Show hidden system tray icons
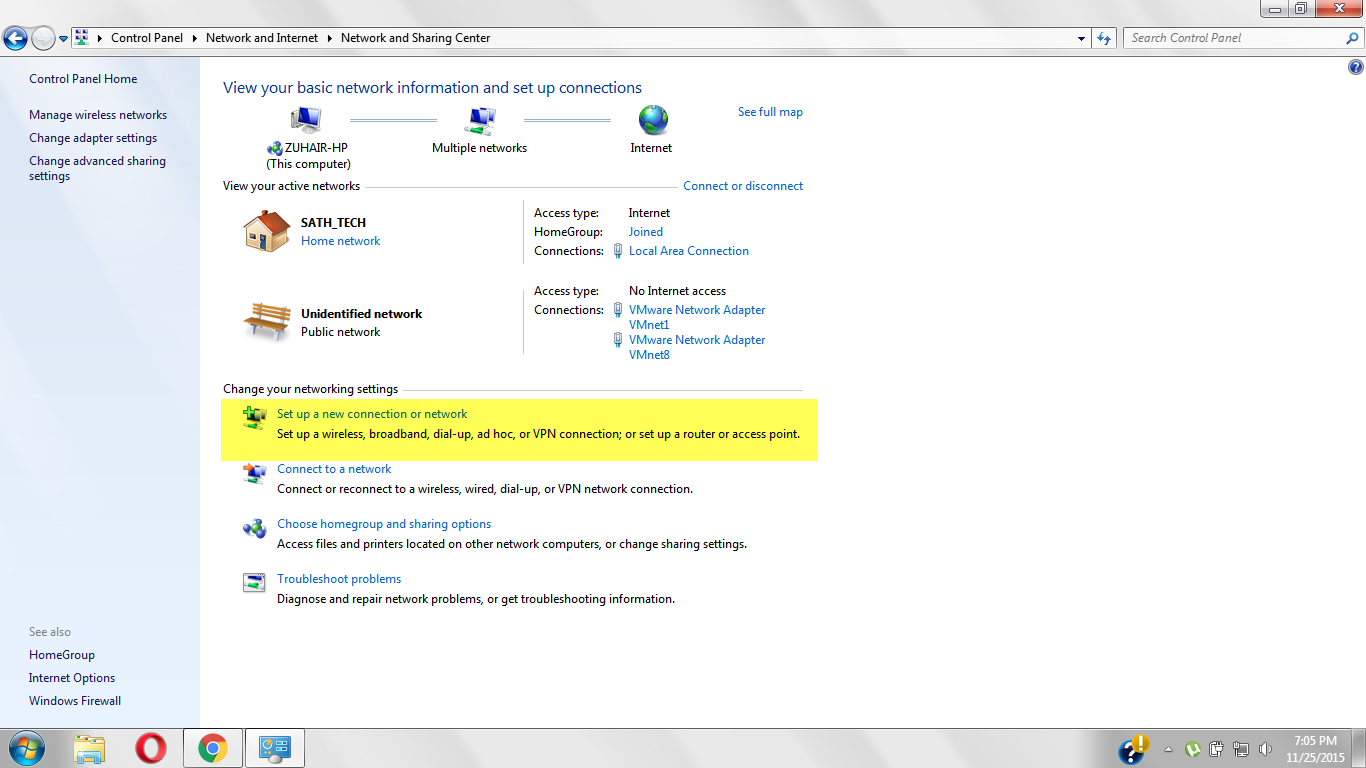The height and width of the screenshot is (768, 1366). 1168,749
